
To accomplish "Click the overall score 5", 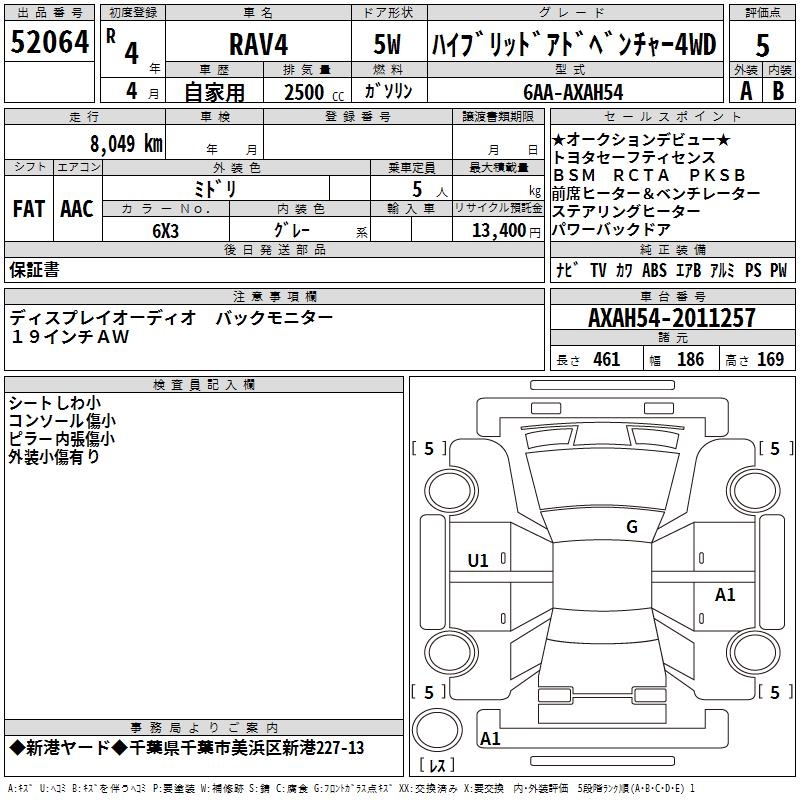I will 762,45.
